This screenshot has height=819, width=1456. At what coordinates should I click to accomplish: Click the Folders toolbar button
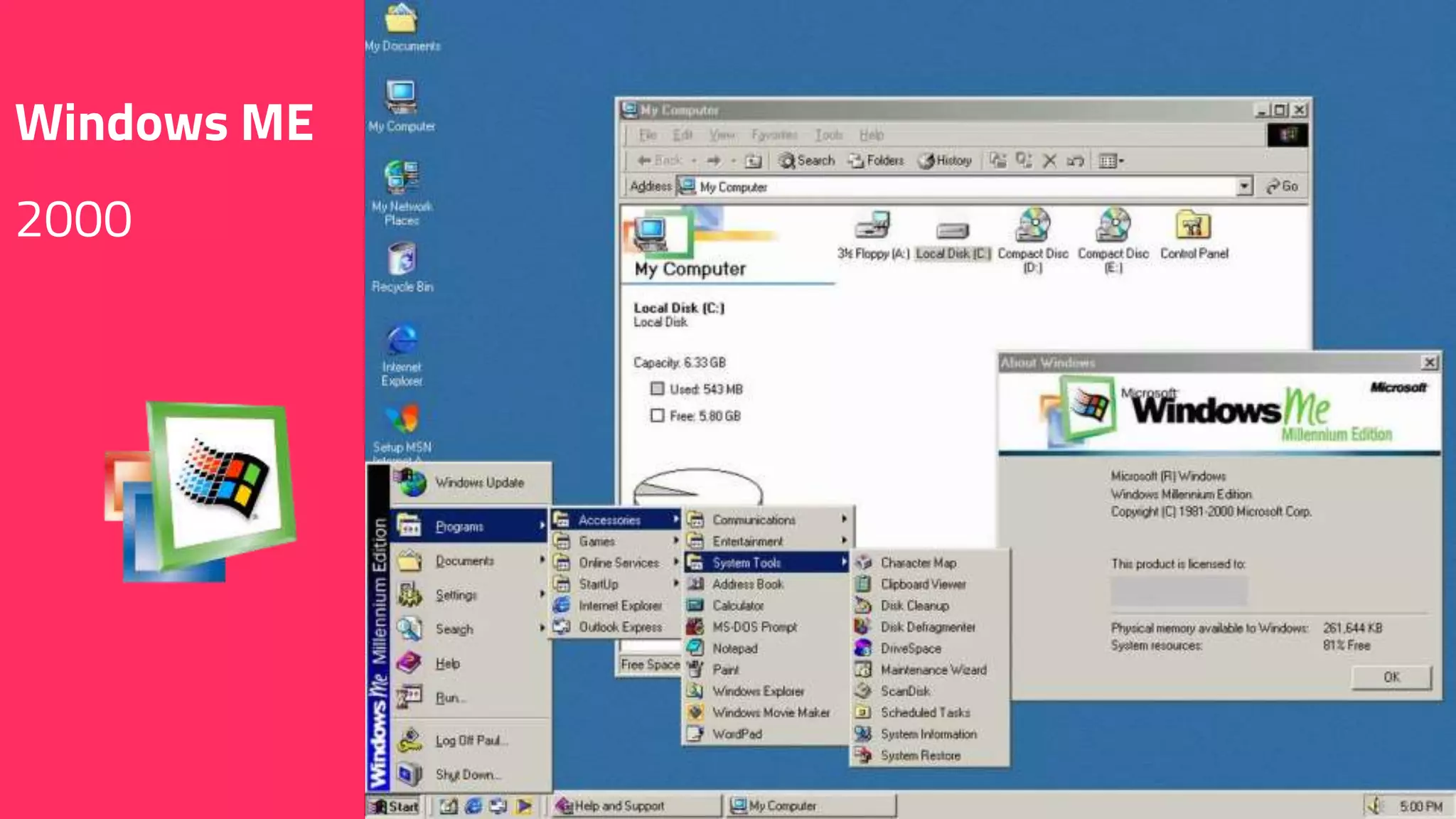tap(876, 161)
